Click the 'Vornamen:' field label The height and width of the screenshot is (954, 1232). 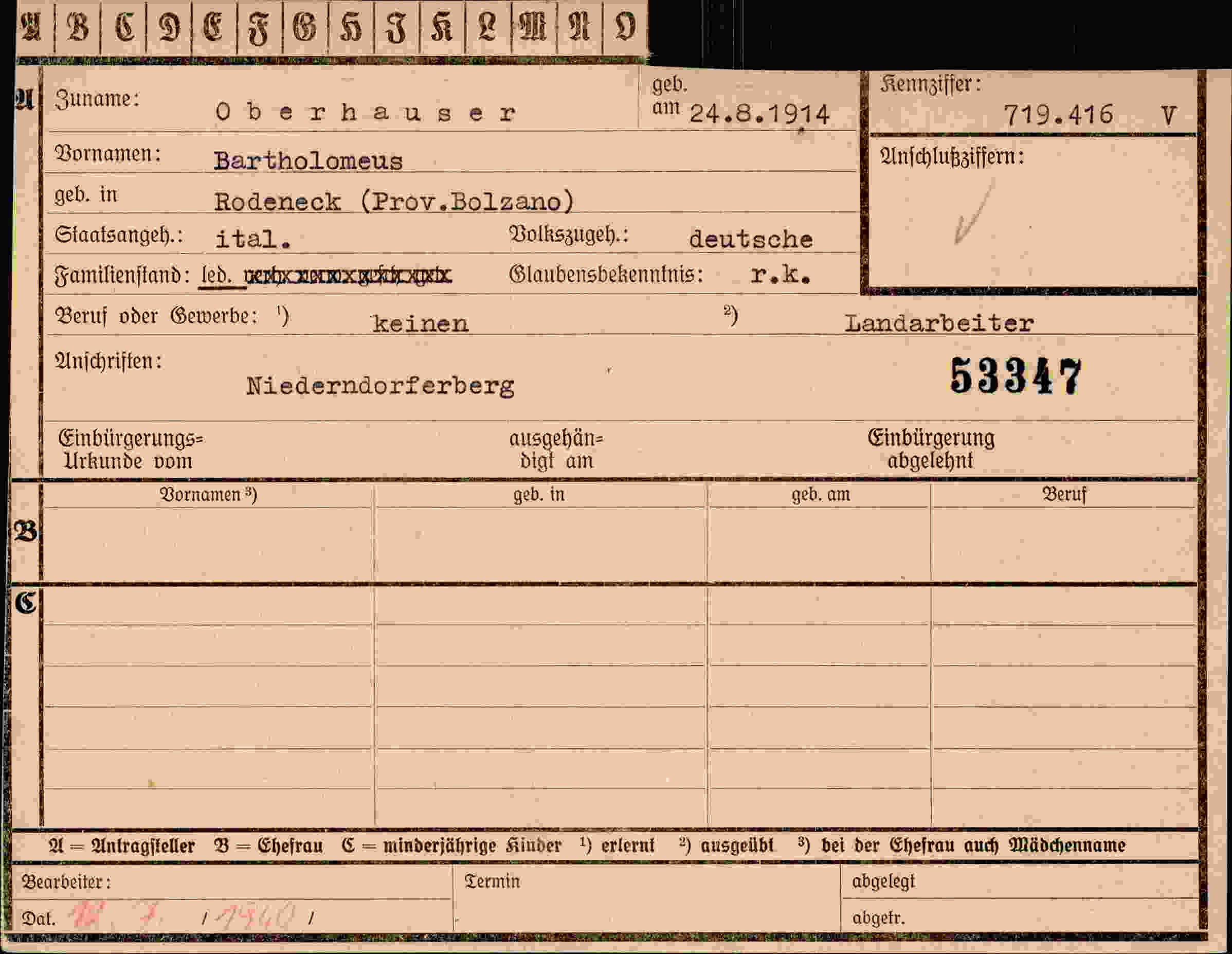click(x=108, y=153)
